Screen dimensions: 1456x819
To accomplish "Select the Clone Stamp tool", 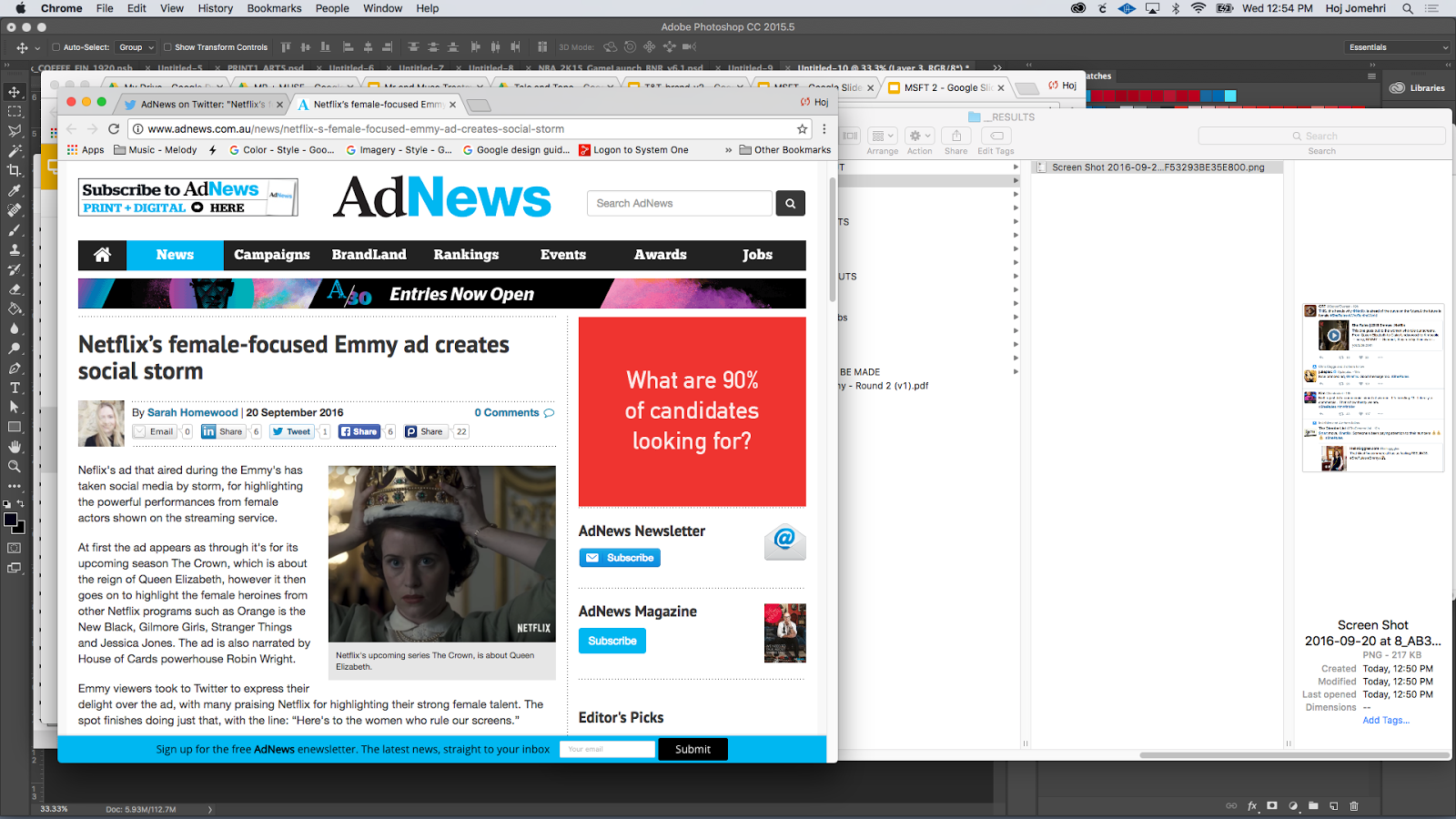I will point(15,249).
